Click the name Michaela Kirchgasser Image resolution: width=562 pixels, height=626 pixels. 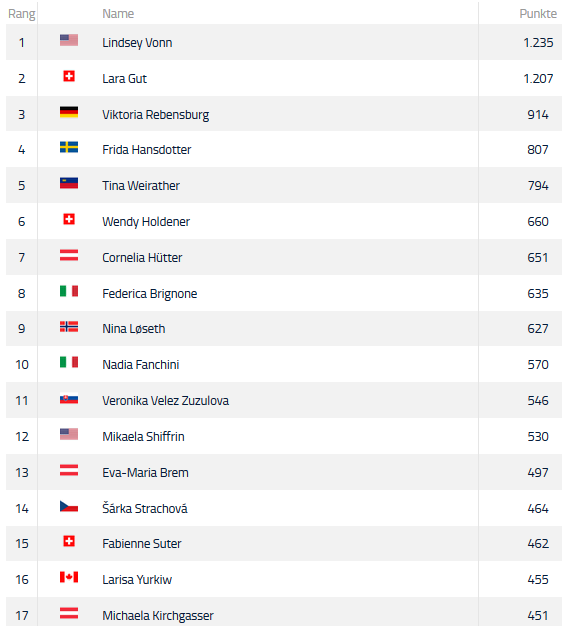tap(158, 616)
